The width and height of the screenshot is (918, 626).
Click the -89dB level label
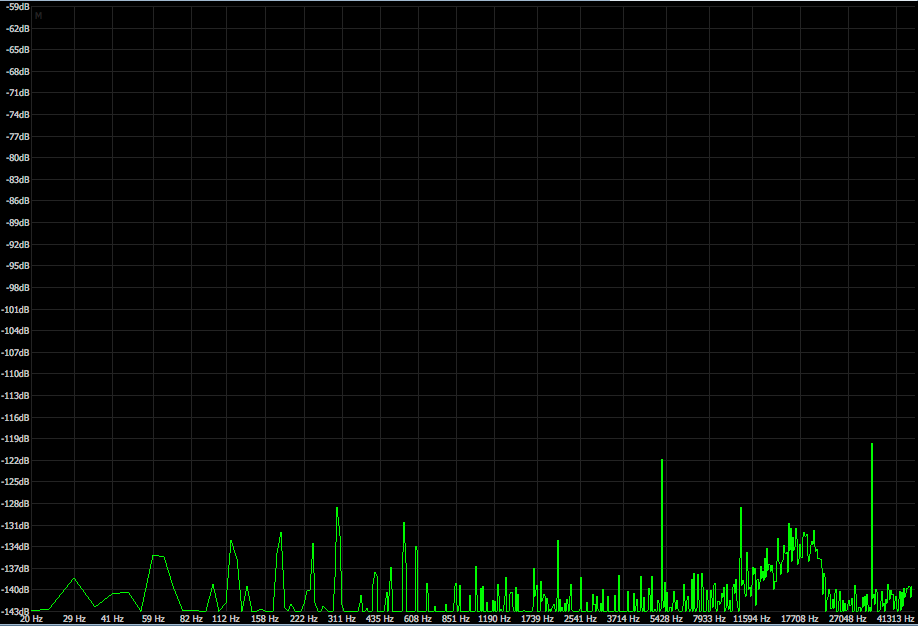18,223
